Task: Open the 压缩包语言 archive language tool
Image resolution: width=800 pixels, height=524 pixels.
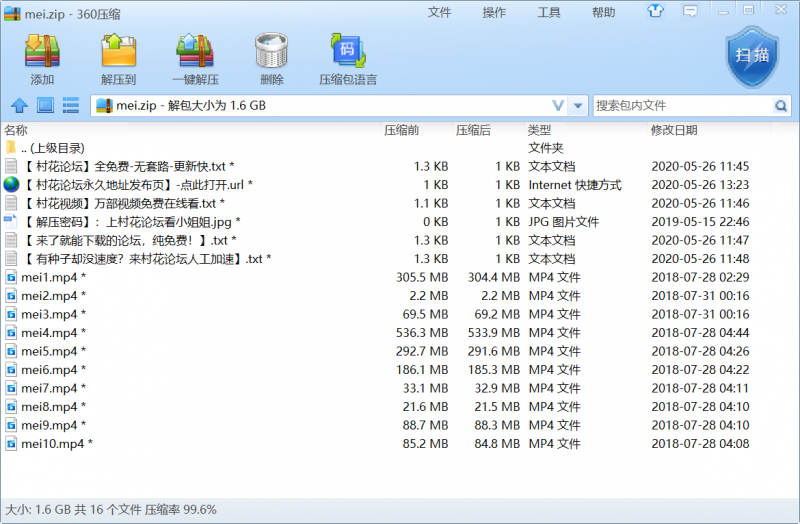Action: 347,58
